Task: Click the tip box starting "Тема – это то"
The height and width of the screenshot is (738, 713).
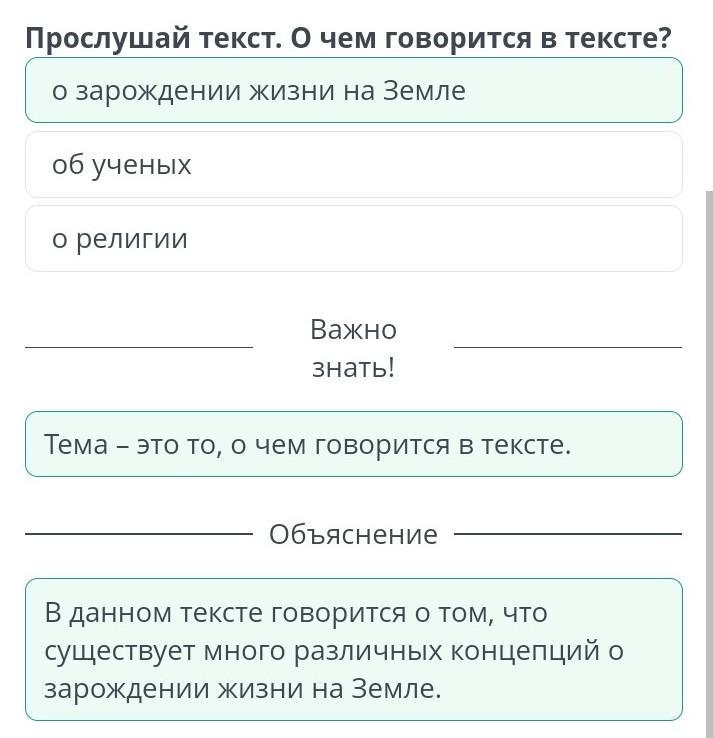Action: (353, 444)
